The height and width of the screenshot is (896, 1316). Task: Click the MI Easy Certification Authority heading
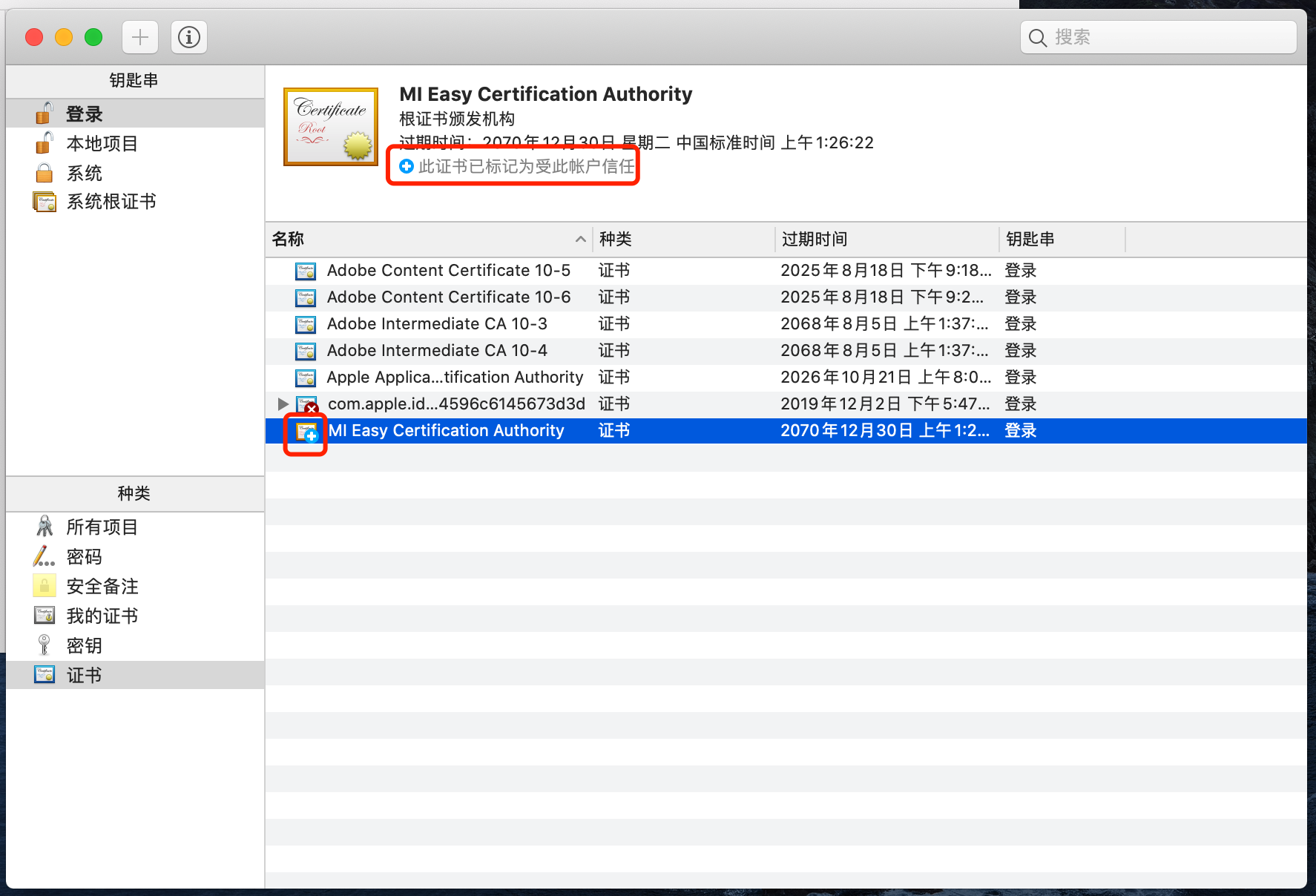tap(545, 94)
